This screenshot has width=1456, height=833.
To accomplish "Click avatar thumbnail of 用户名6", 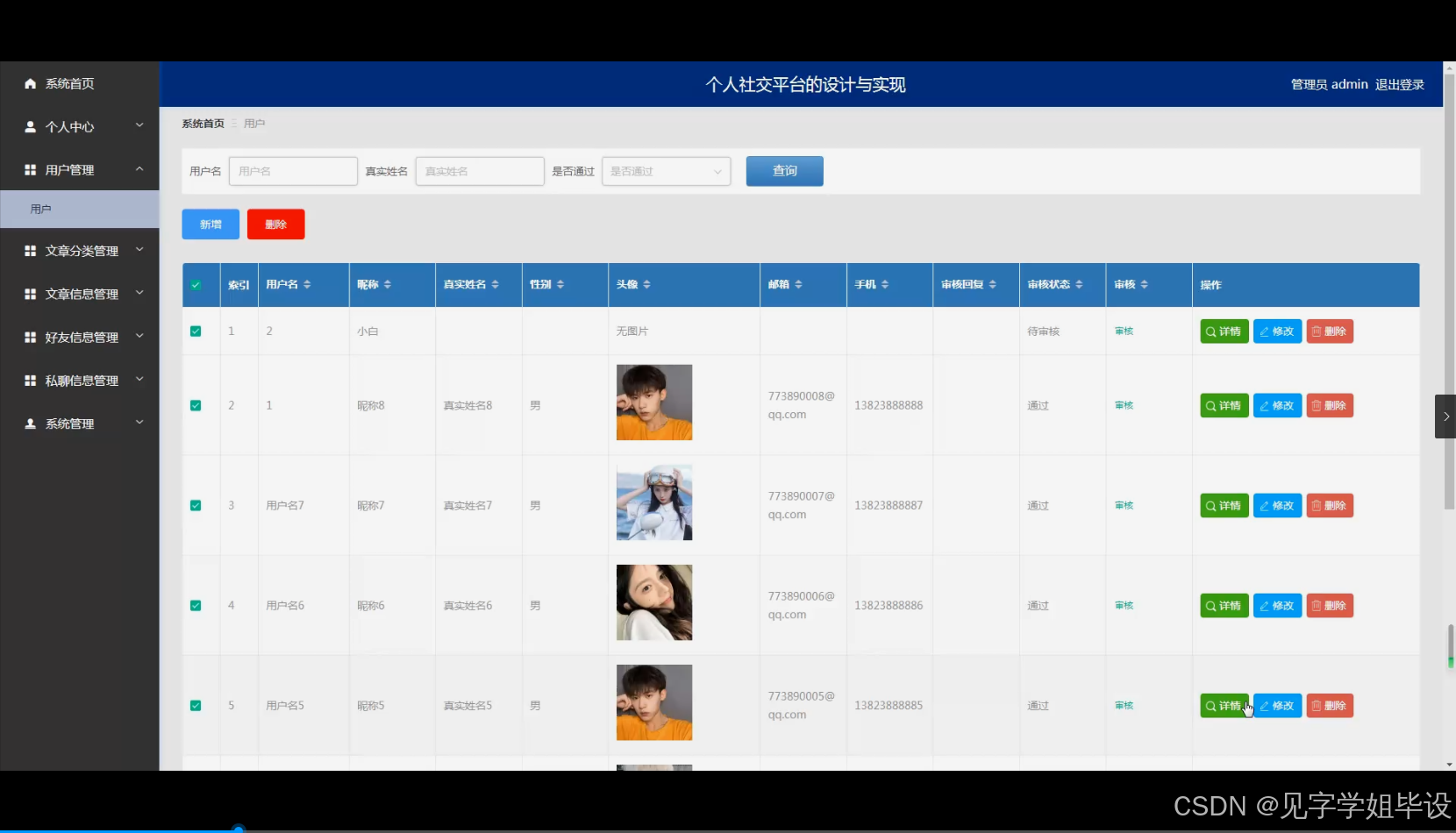I will (x=654, y=602).
